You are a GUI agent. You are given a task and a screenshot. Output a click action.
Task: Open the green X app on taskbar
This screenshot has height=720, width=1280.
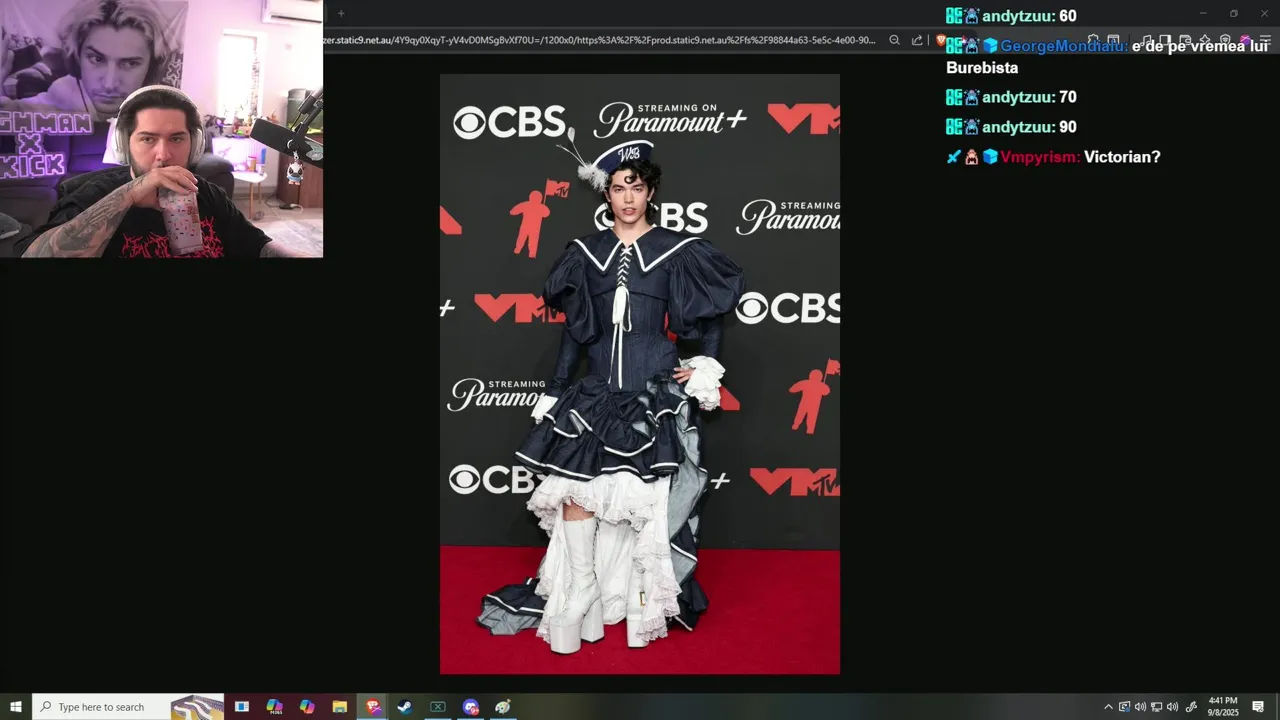tap(438, 707)
